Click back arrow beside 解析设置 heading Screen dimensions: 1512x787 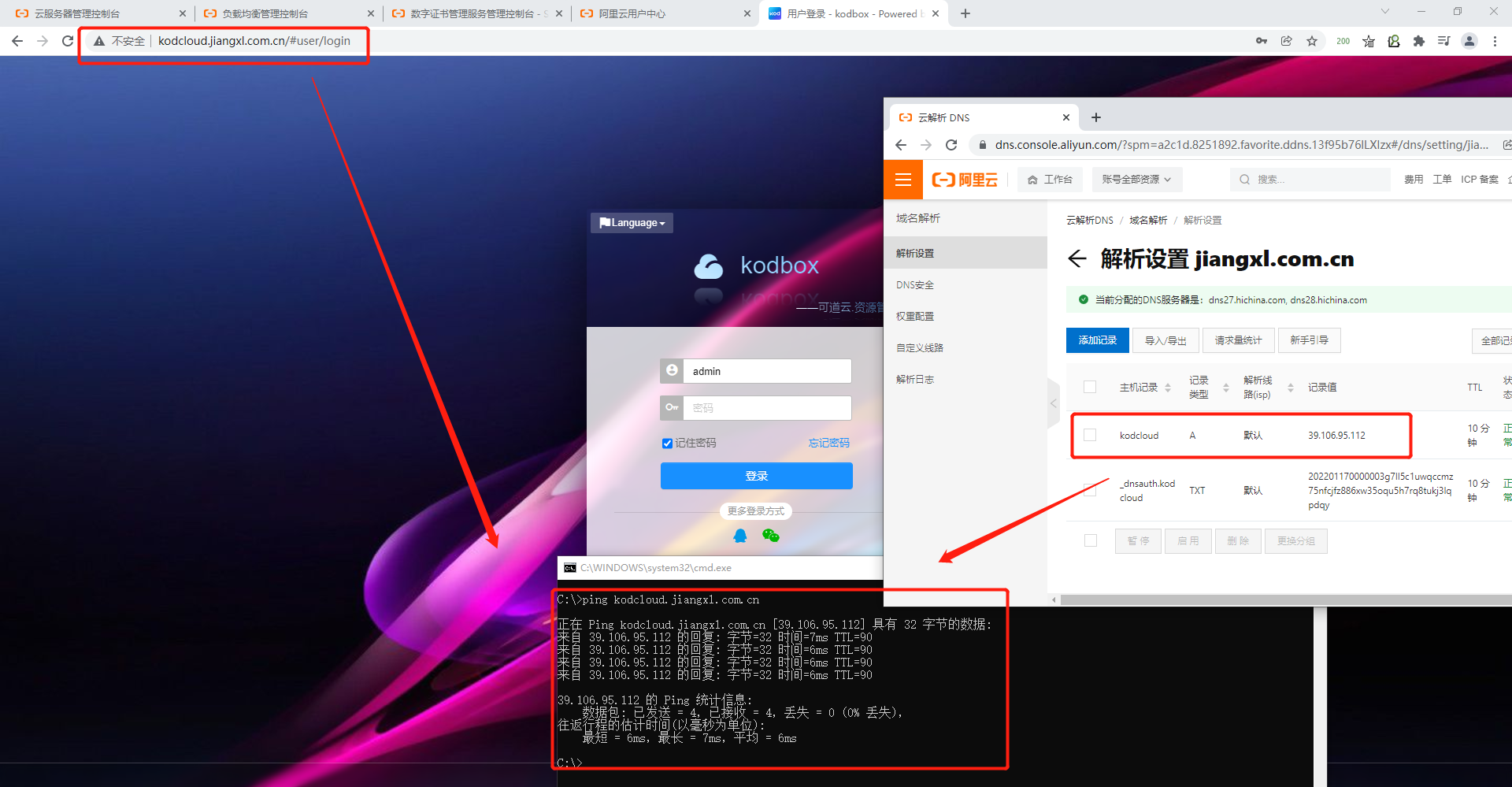click(x=1077, y=258)
